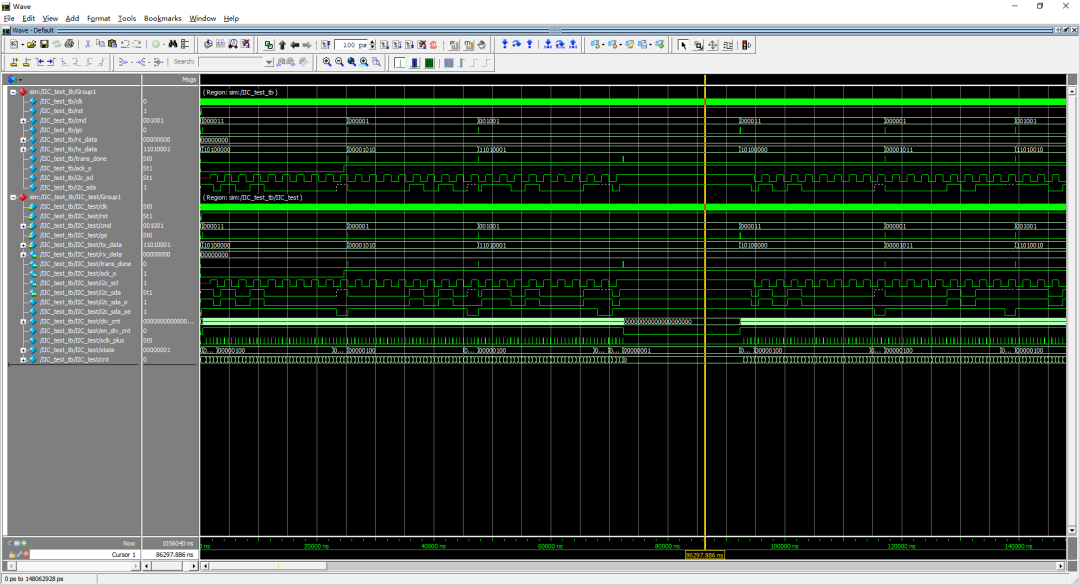
Task: Toggle the lock icon for Cursor 1
Action: click(13, 554)
